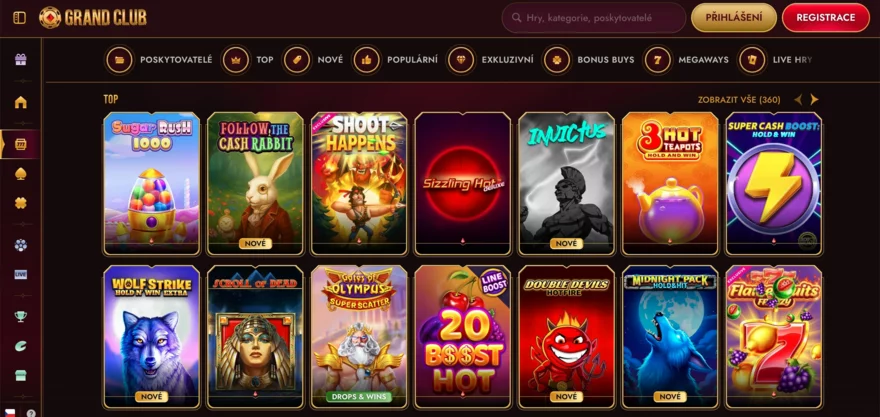Open the trophy tournaments icon

pos(21,317)
